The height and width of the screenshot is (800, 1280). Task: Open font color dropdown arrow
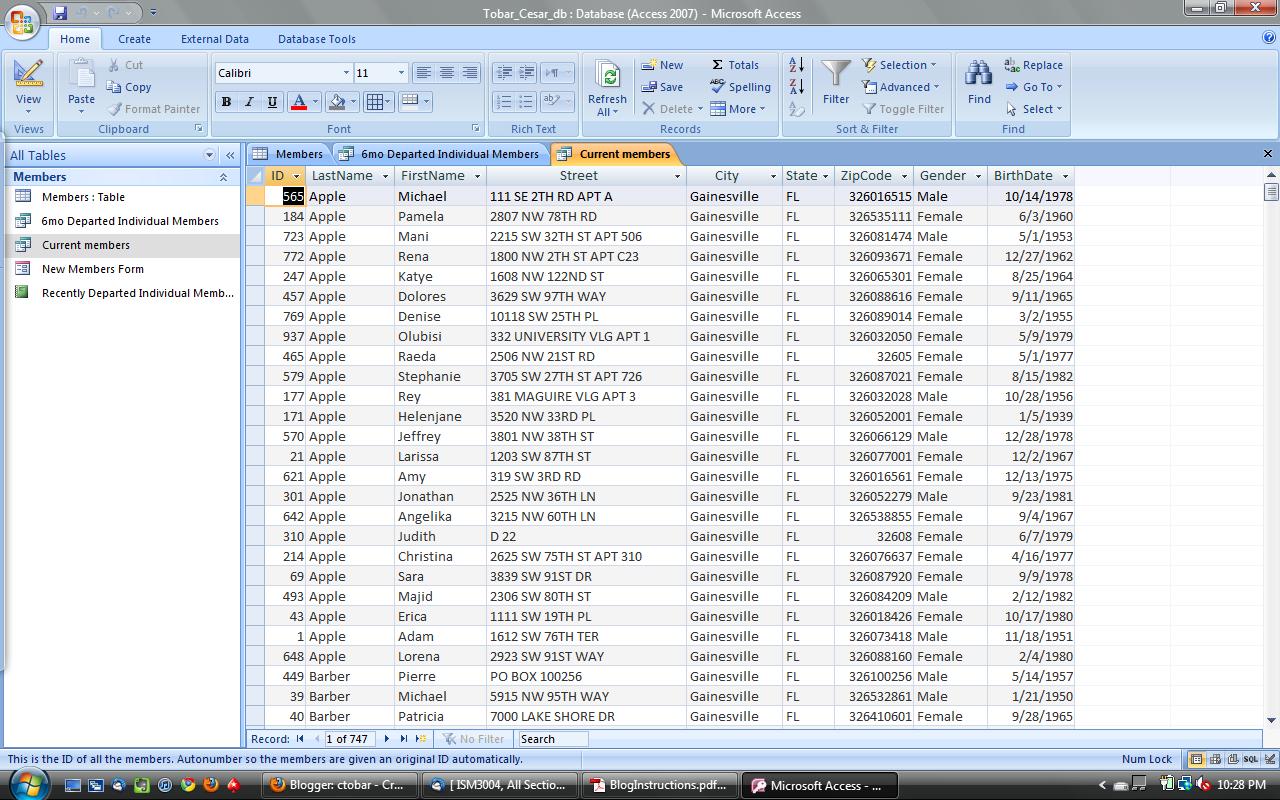coord(315,102)
